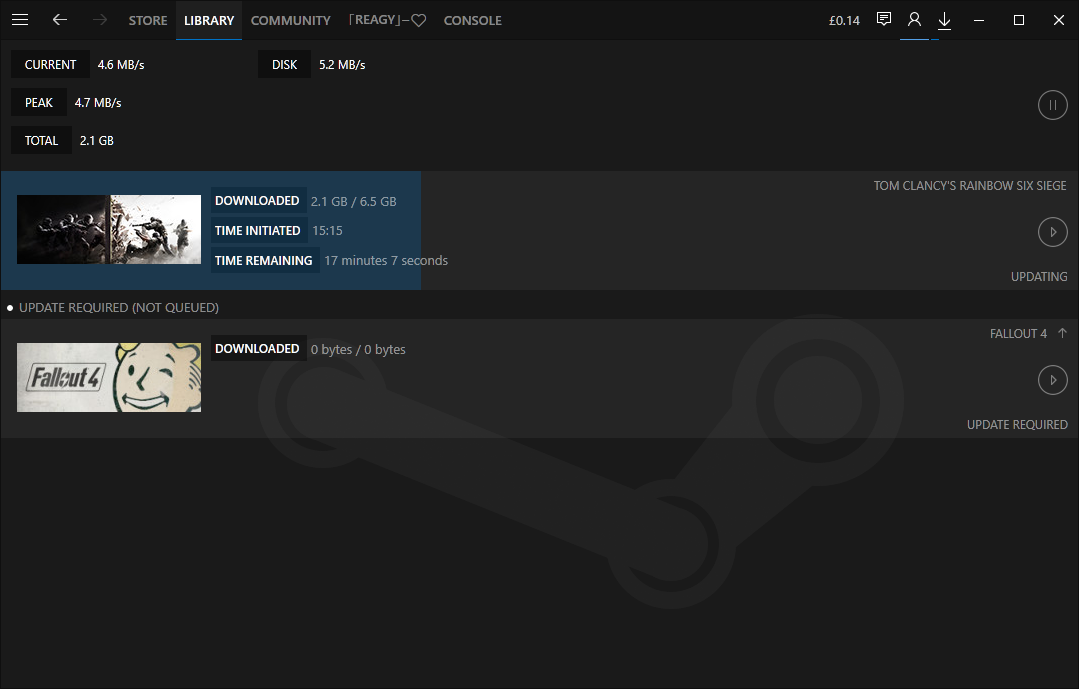Maximize the Steam window
Viewport: 1079px width, 689px height.
(x=1019, y=20)
